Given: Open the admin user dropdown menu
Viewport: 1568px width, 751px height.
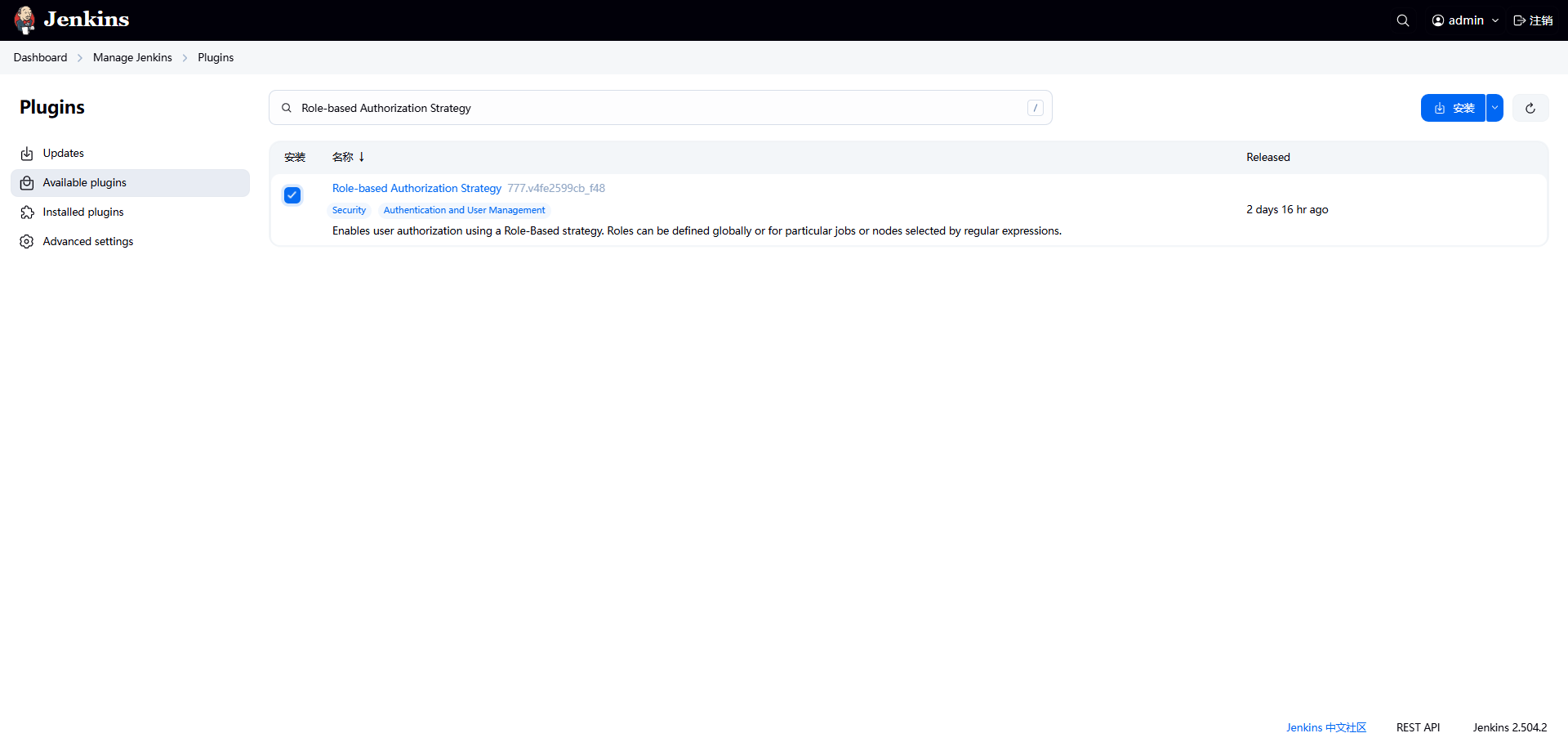Looking at the screenshot, I should 1465,20.
